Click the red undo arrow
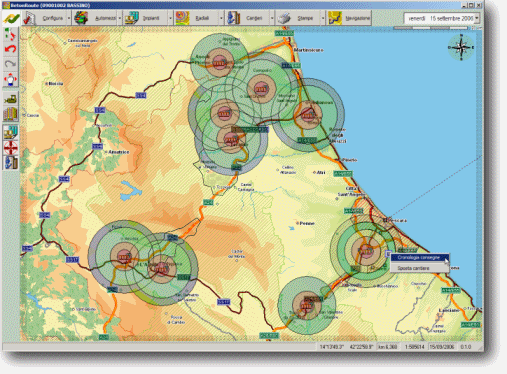The image size is (507, 374). [x=10, y=49]
